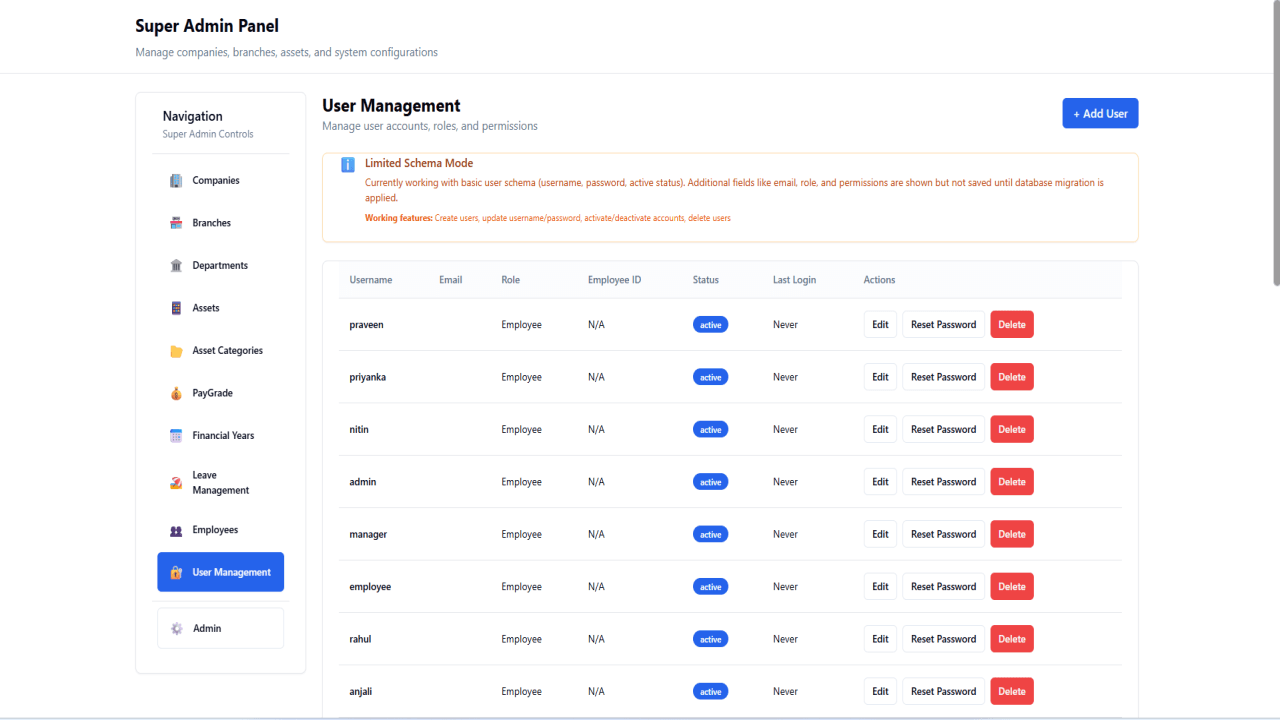This screenshot has height=720, width=1280.
Task: Delete the employee user row
Action: 1012,587
